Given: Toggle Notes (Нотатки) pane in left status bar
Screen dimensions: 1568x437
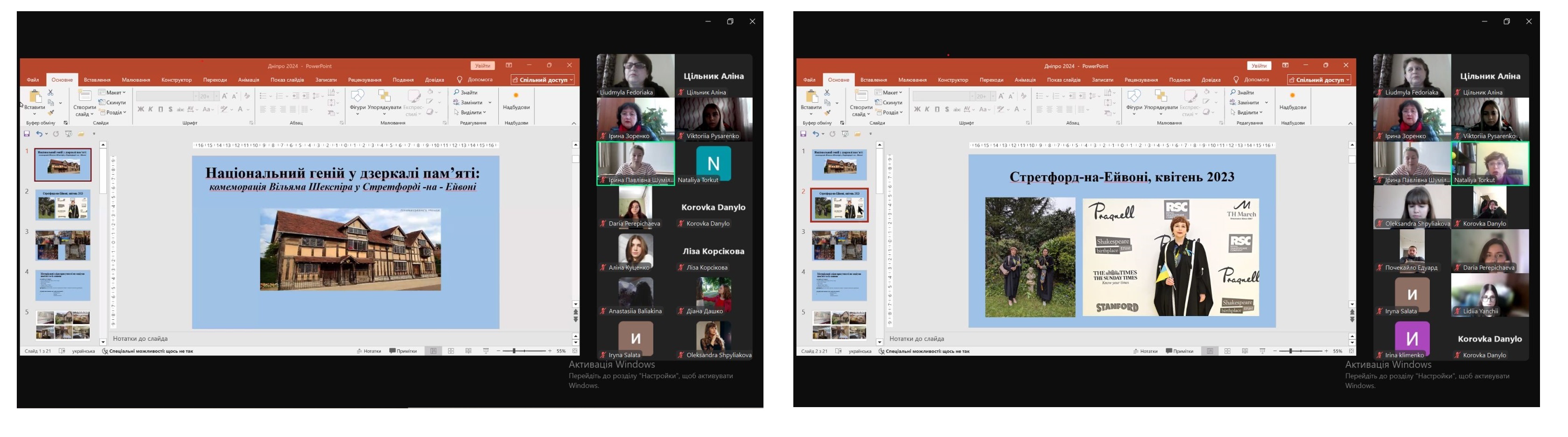Looking at the screenshot, I should (369, 351).
